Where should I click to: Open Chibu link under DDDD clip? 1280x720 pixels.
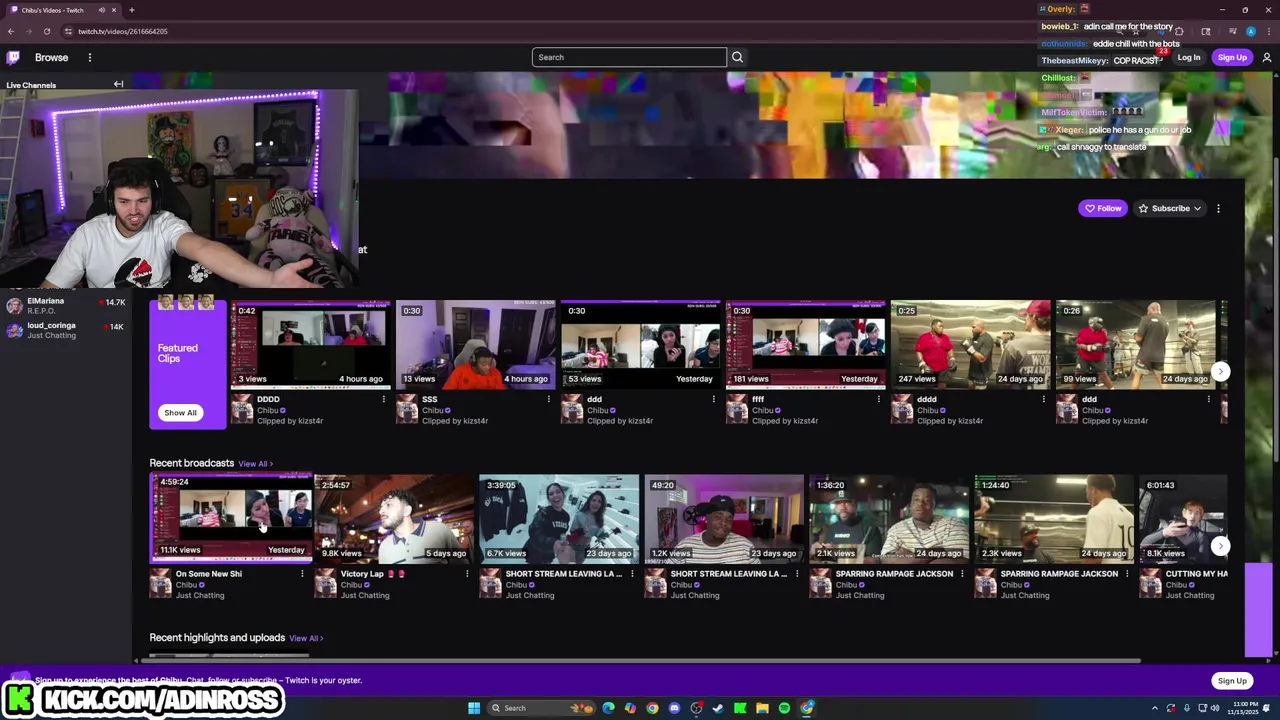267,410
